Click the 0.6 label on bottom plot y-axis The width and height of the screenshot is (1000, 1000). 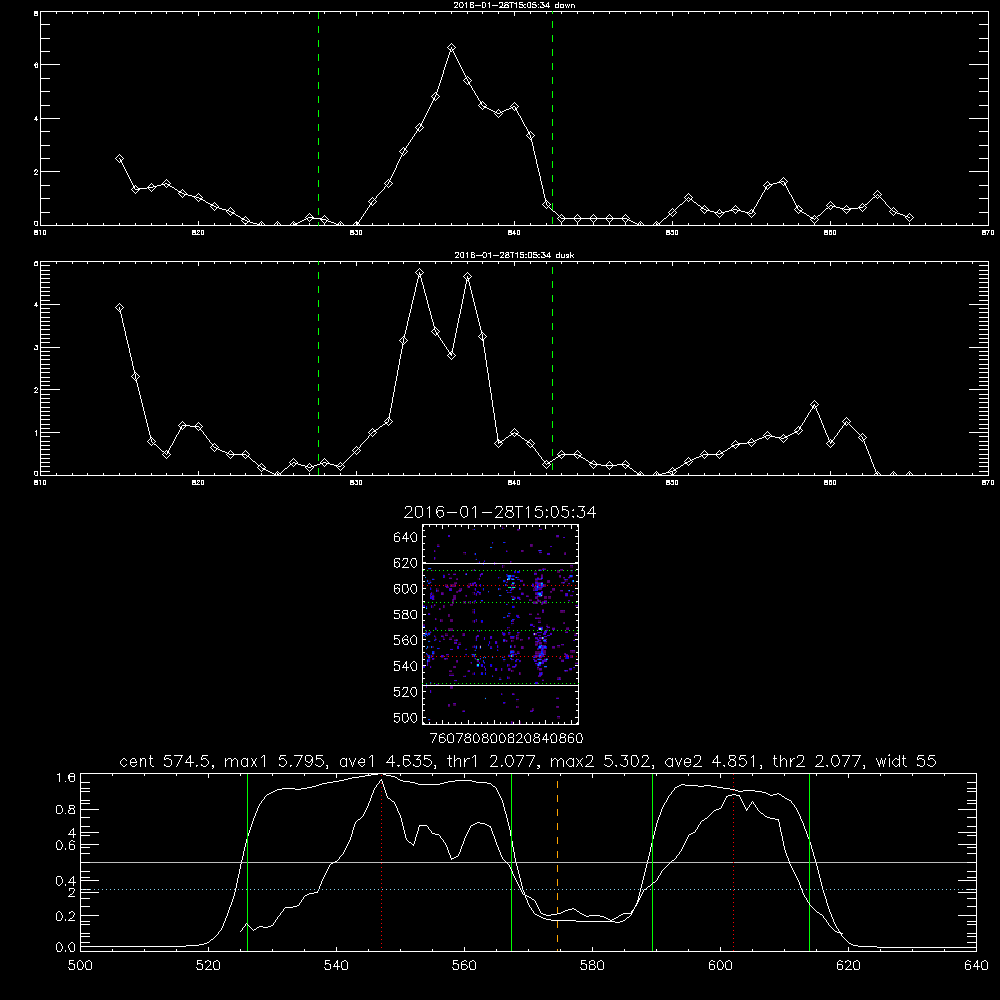(x=66, y=846)
